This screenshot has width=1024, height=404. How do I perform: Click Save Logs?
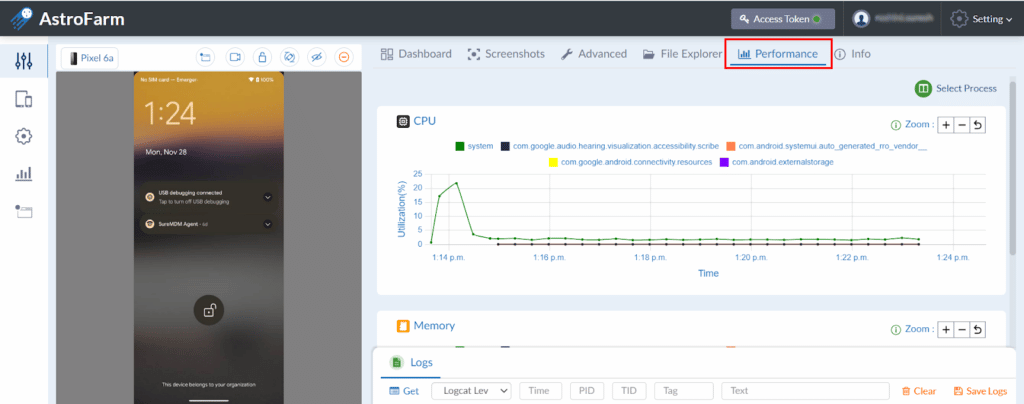980,391
